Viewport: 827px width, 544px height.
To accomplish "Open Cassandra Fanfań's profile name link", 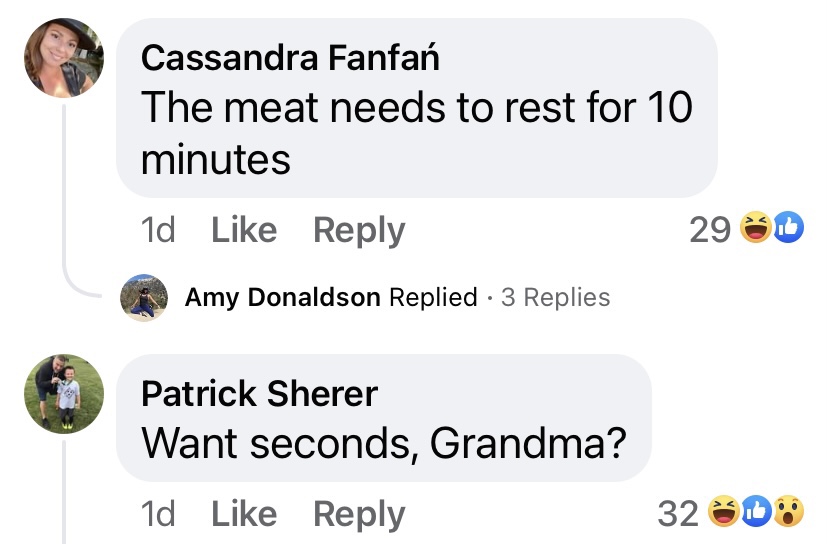I will [x=290, y=58].
